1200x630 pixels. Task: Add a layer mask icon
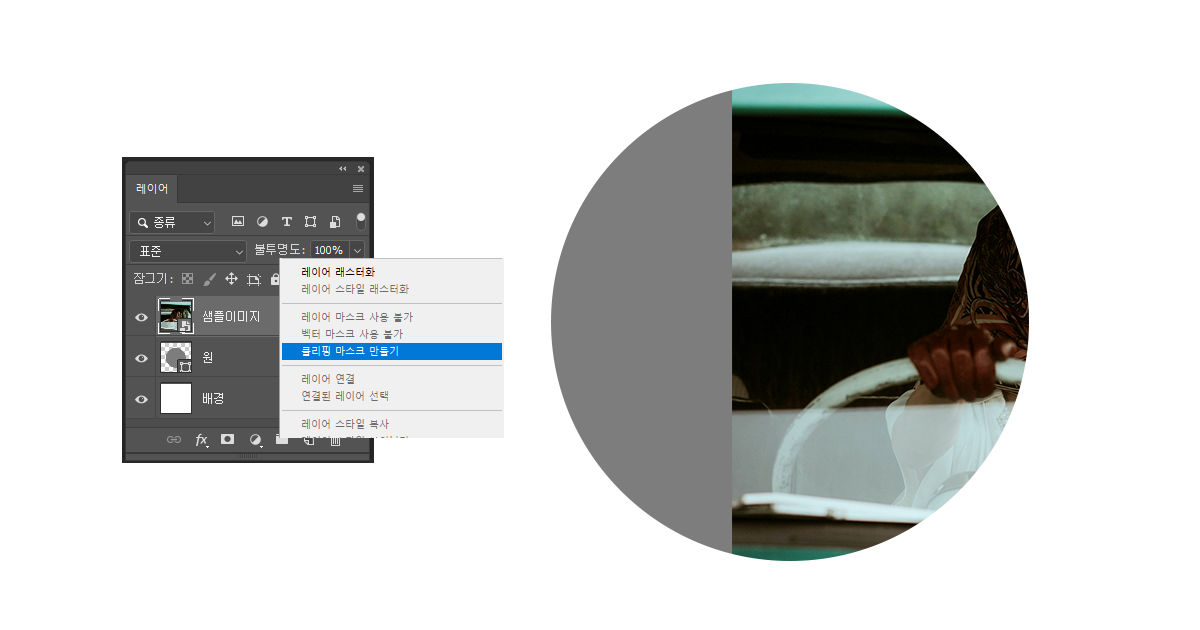pos(228,439)
